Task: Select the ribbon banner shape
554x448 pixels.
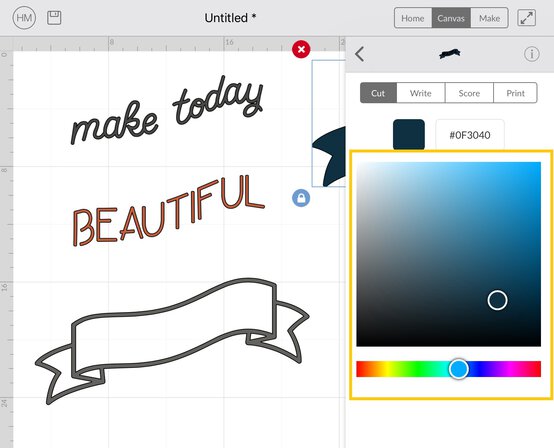Action: pyautogui.click(x=172, y=341)
